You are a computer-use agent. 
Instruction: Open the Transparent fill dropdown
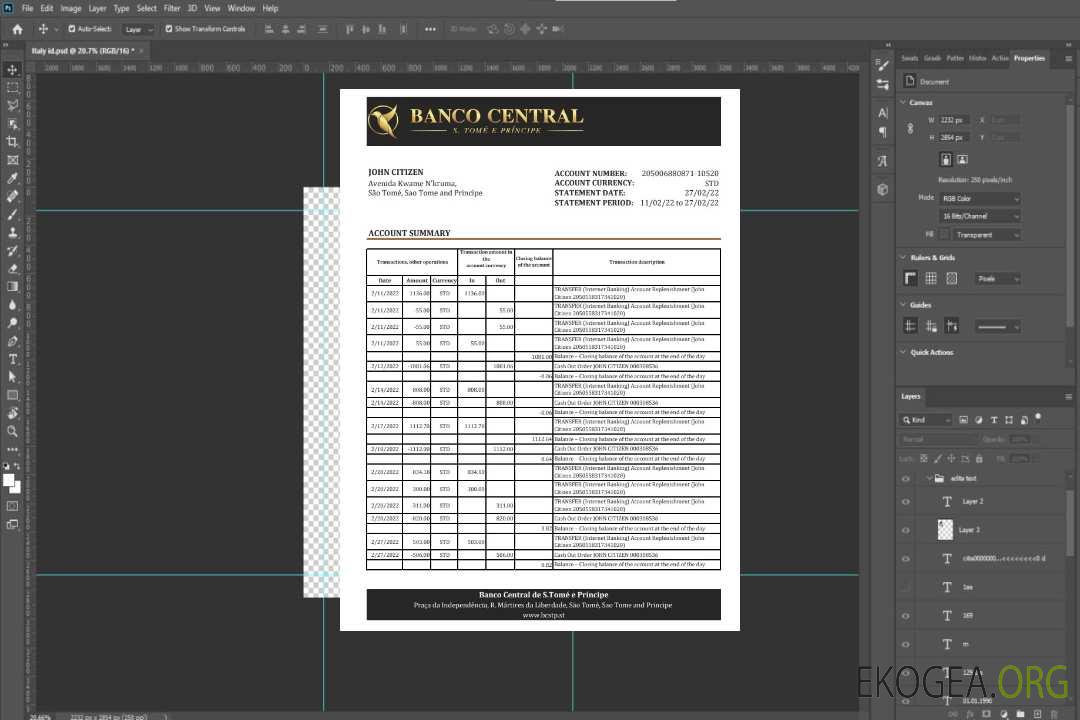pyautogui.click(x=986, y=235)
